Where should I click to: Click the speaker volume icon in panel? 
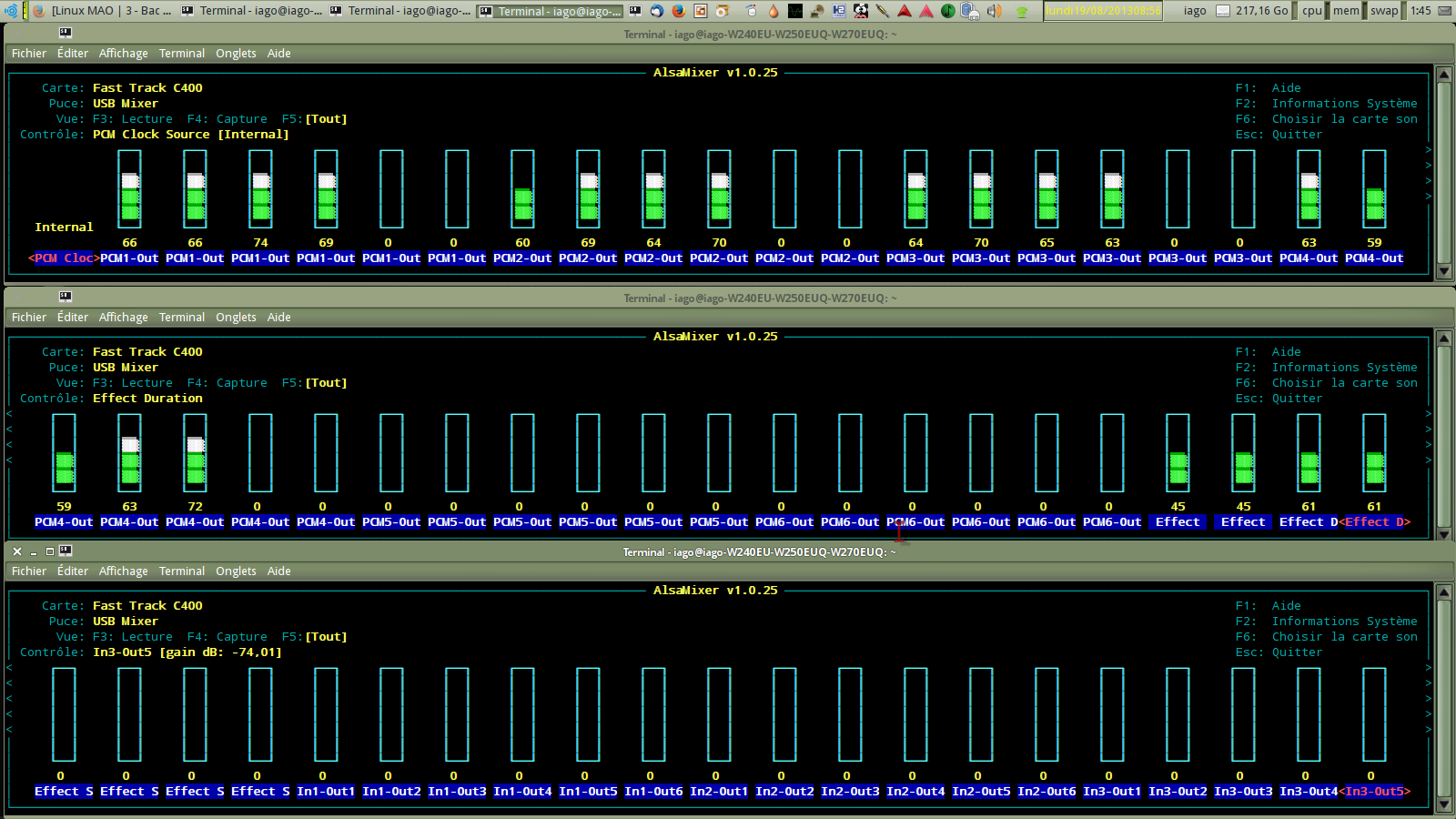pos(995,11)
